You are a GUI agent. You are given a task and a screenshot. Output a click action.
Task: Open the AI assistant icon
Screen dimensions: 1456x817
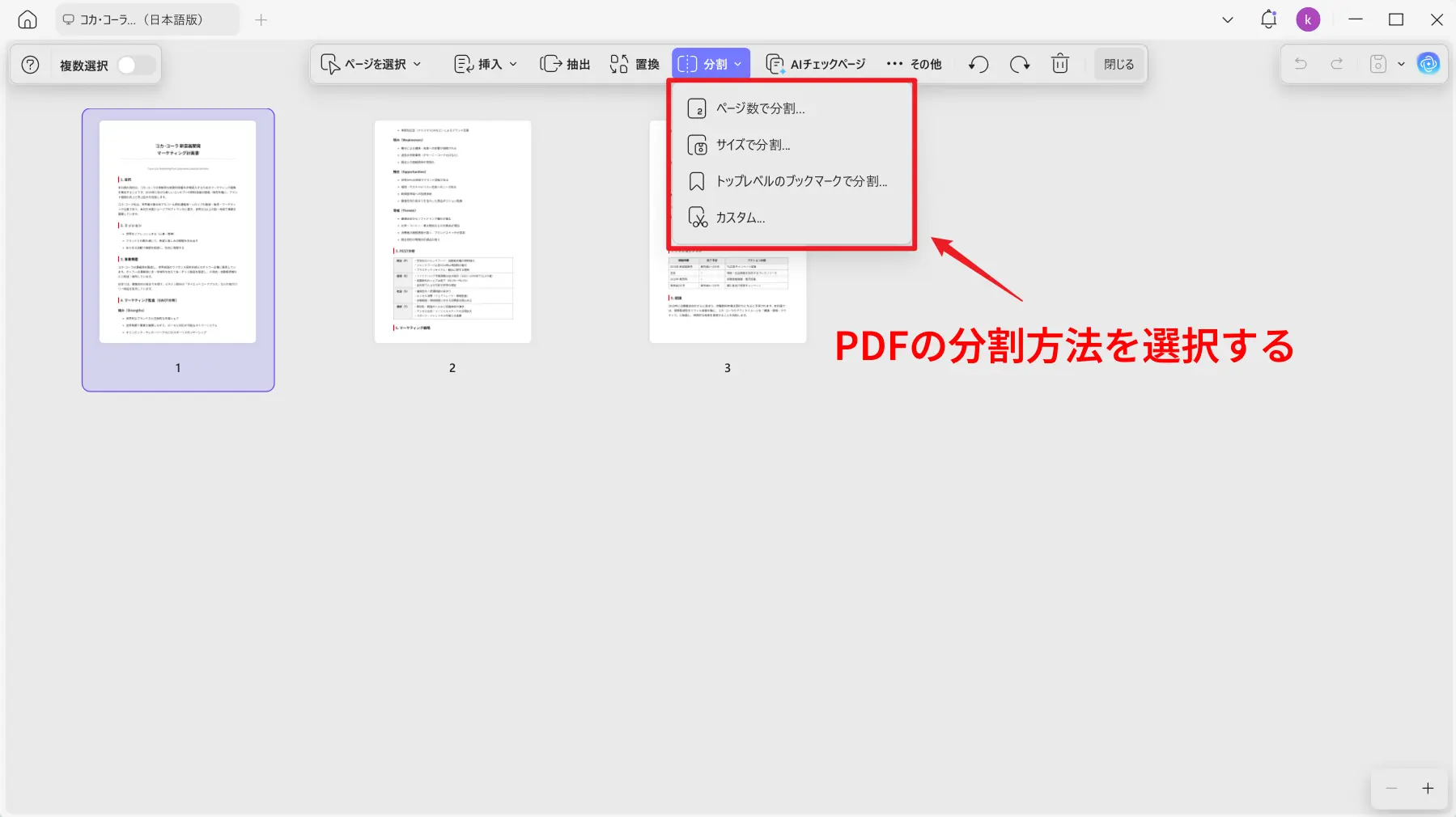point(1428,64)
